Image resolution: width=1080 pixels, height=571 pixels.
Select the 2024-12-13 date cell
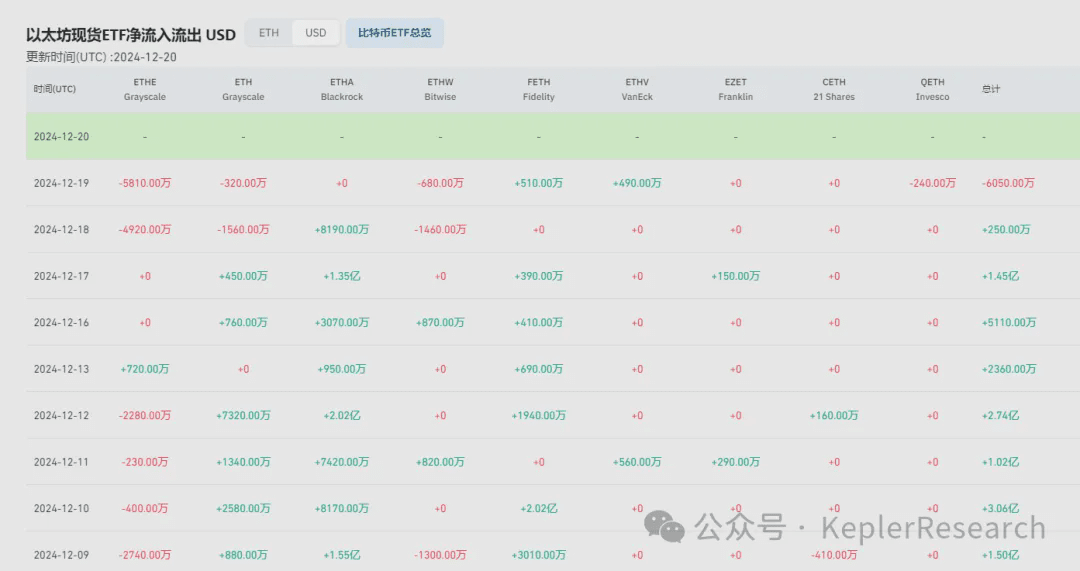point(61,369)
